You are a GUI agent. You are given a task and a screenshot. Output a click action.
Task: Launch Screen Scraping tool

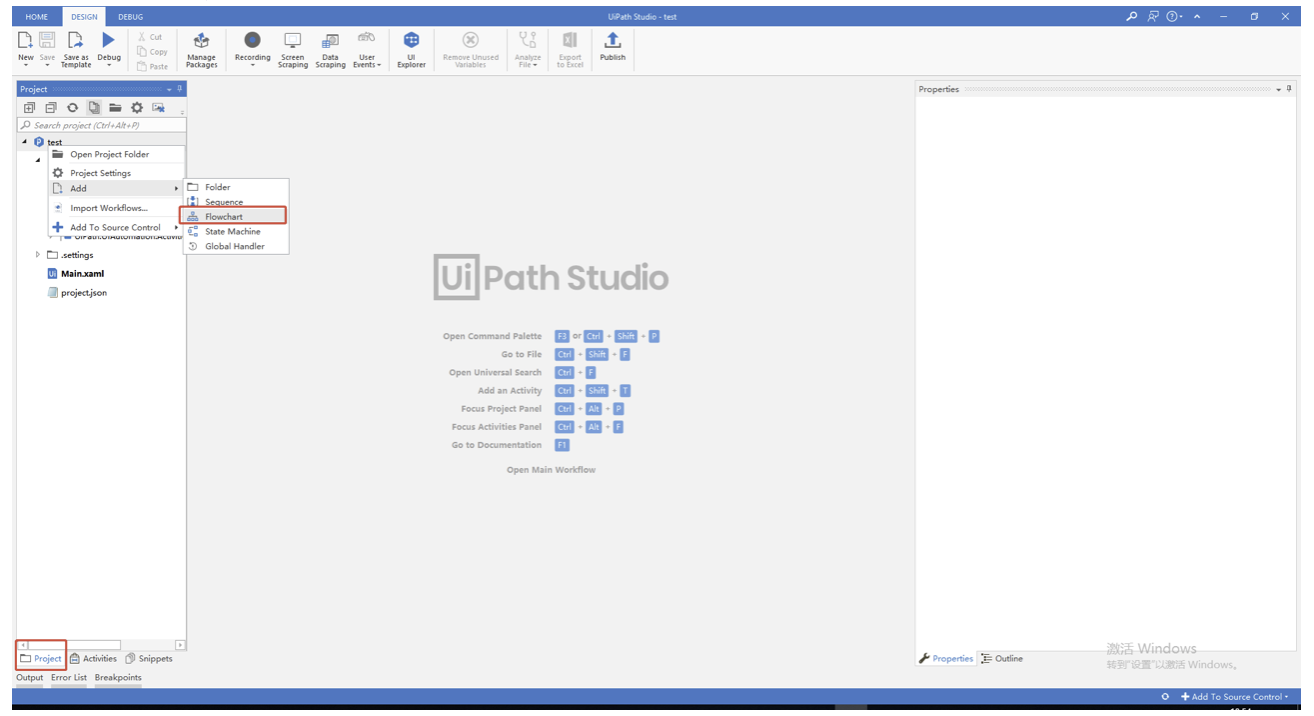click(x=293, y=49)
